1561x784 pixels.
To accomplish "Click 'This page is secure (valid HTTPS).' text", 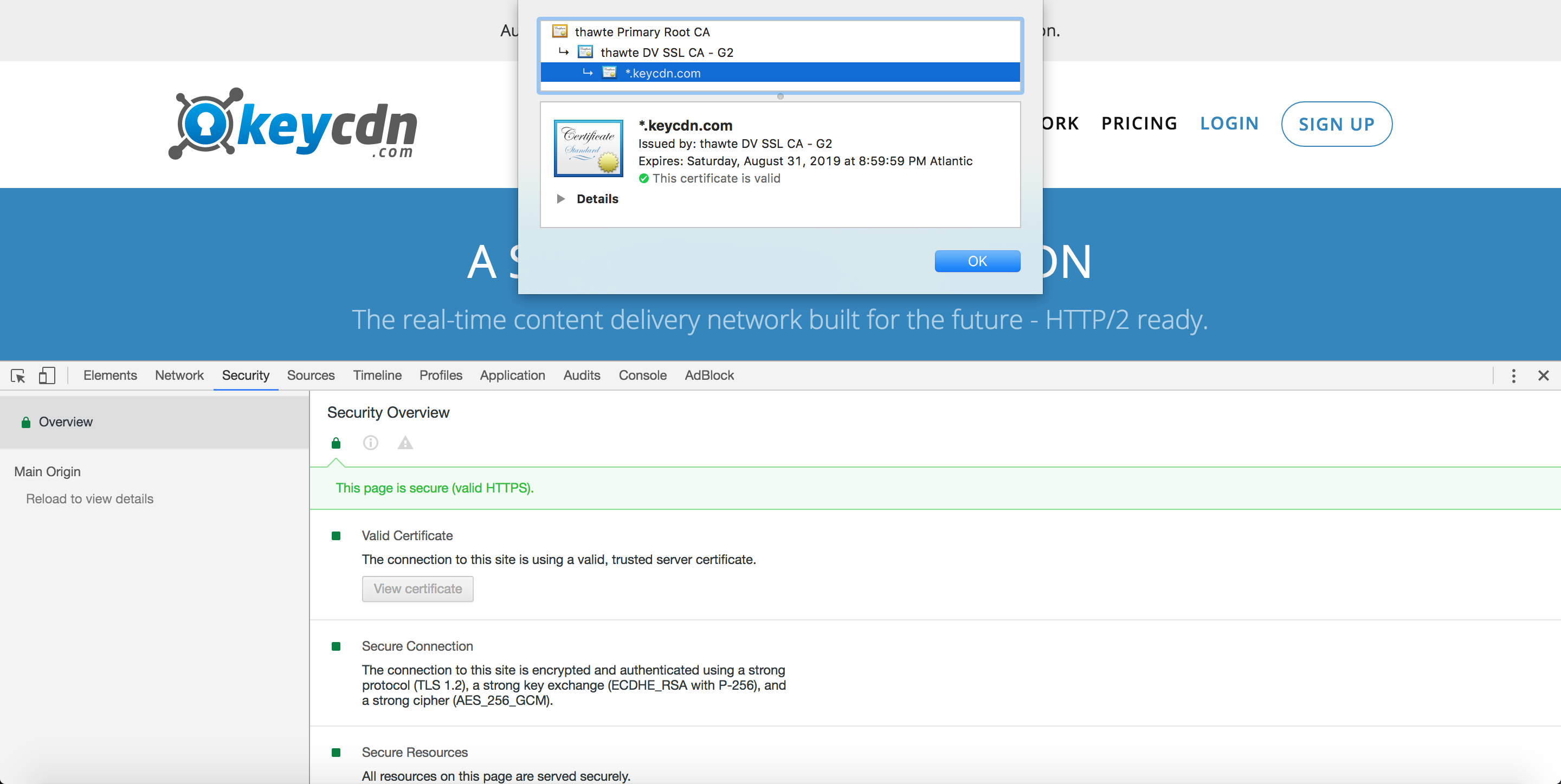I will 435,488.
